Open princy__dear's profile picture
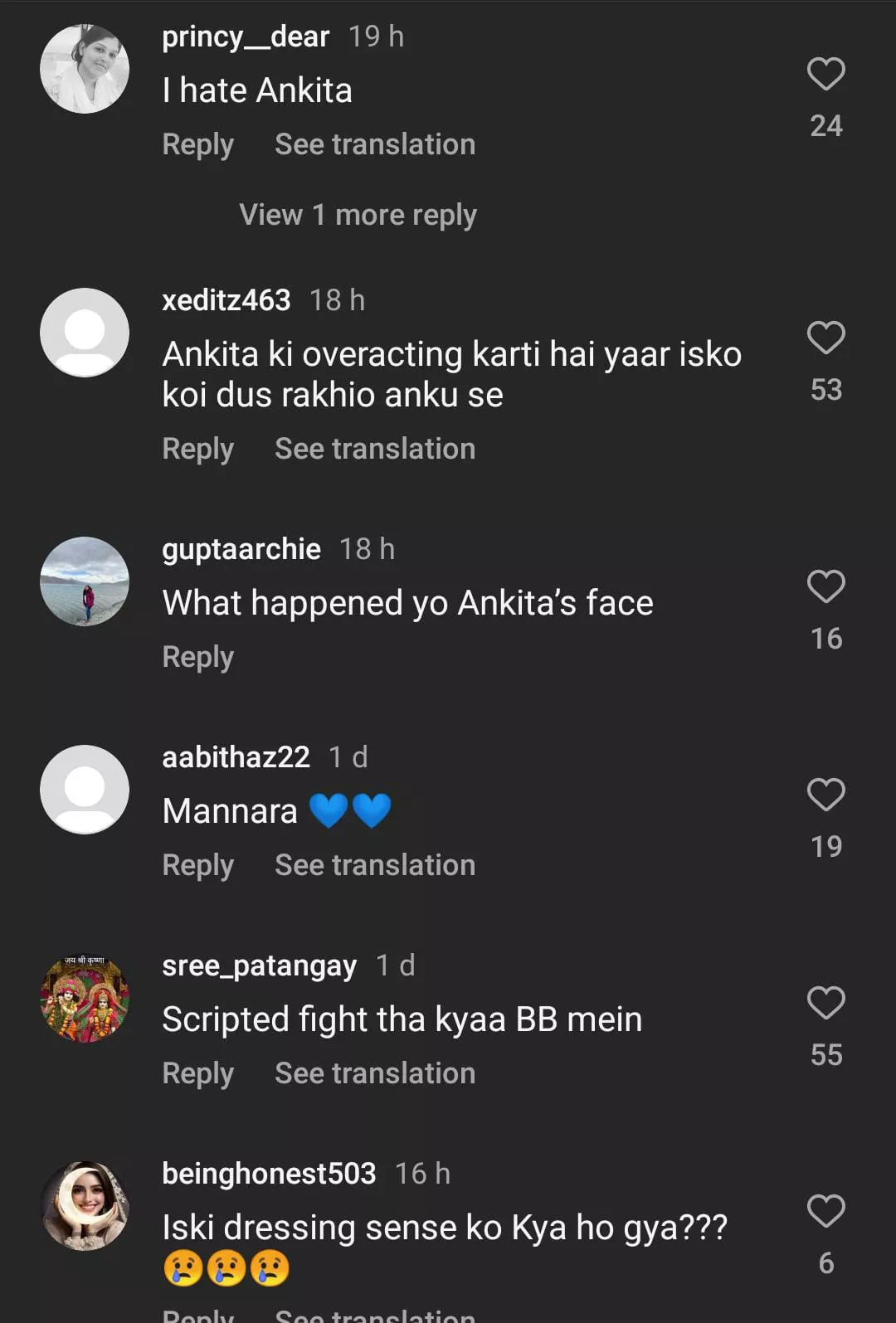Viewport: 896px width, 1323px height. (85, 69)
